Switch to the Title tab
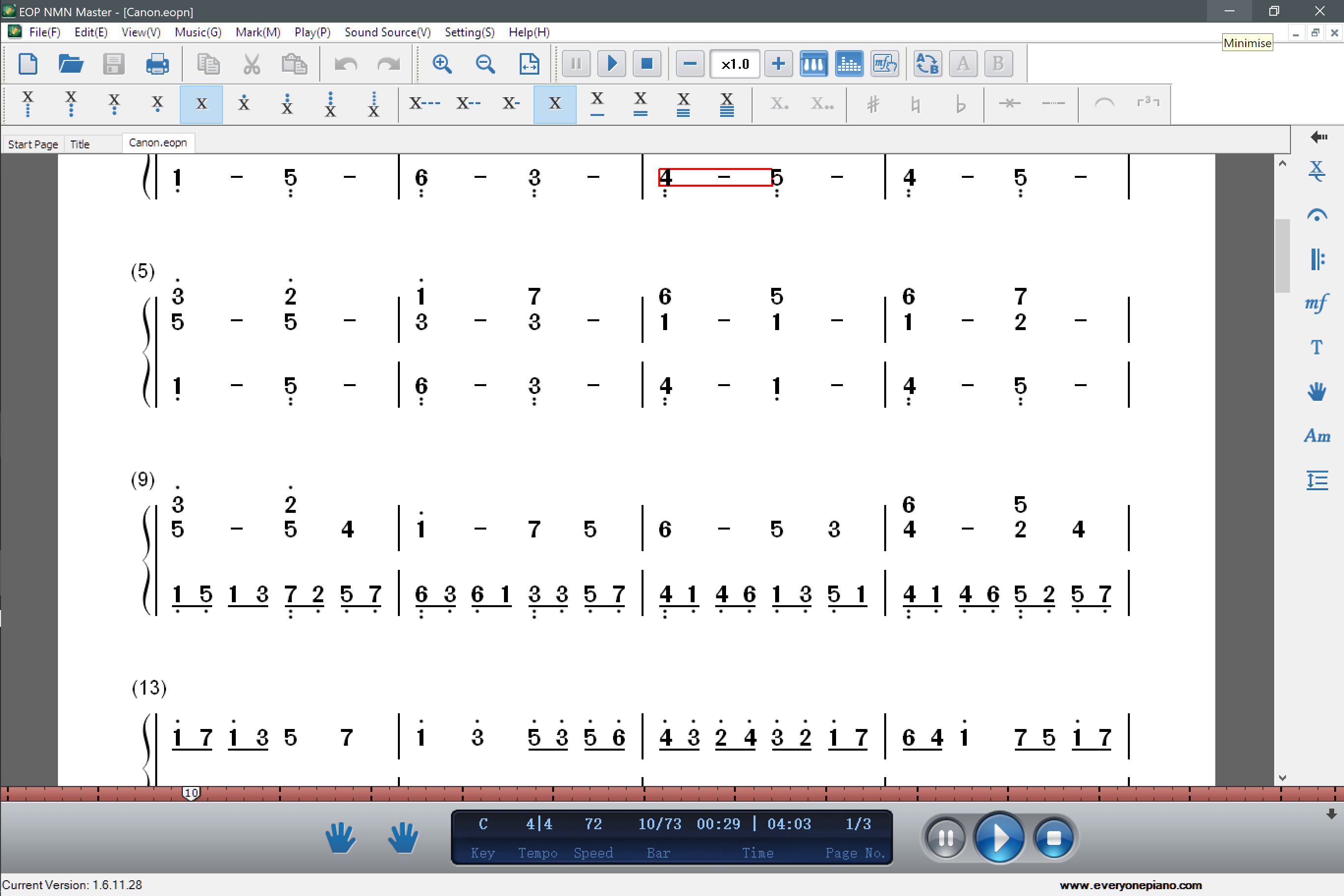Screen dimensions: 1344x896 click(x=80, y=144)
